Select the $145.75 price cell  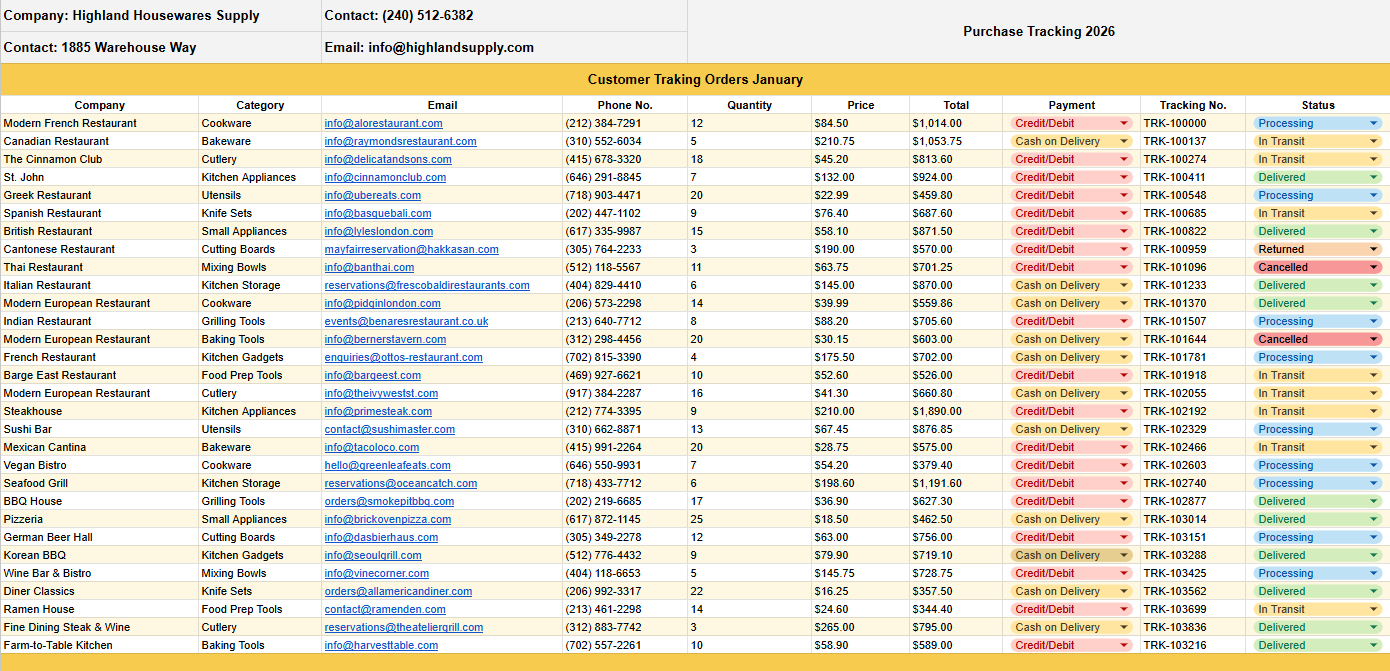[860, 573]
